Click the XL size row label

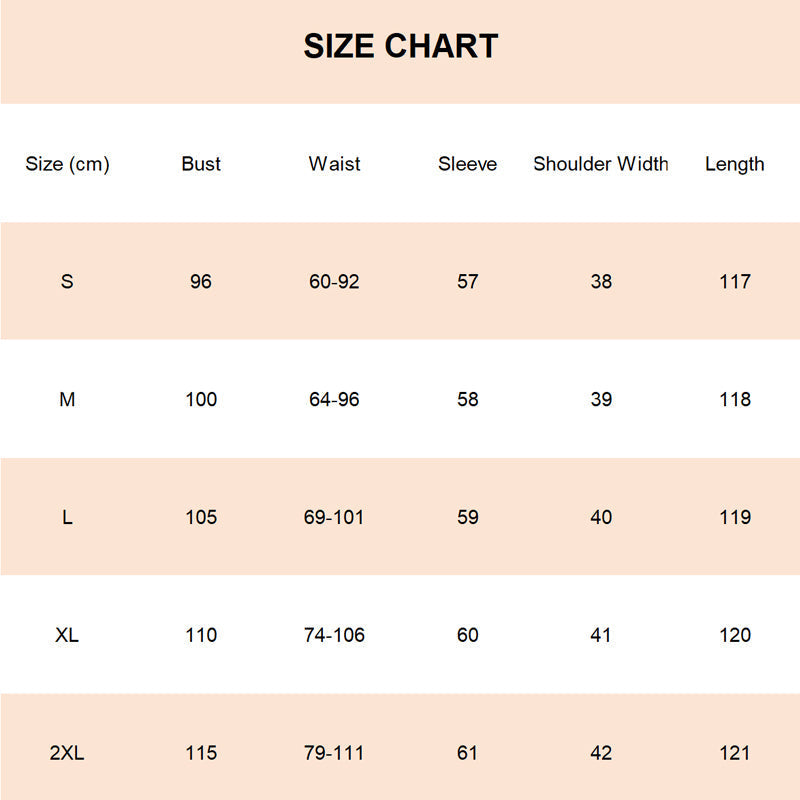67,635
